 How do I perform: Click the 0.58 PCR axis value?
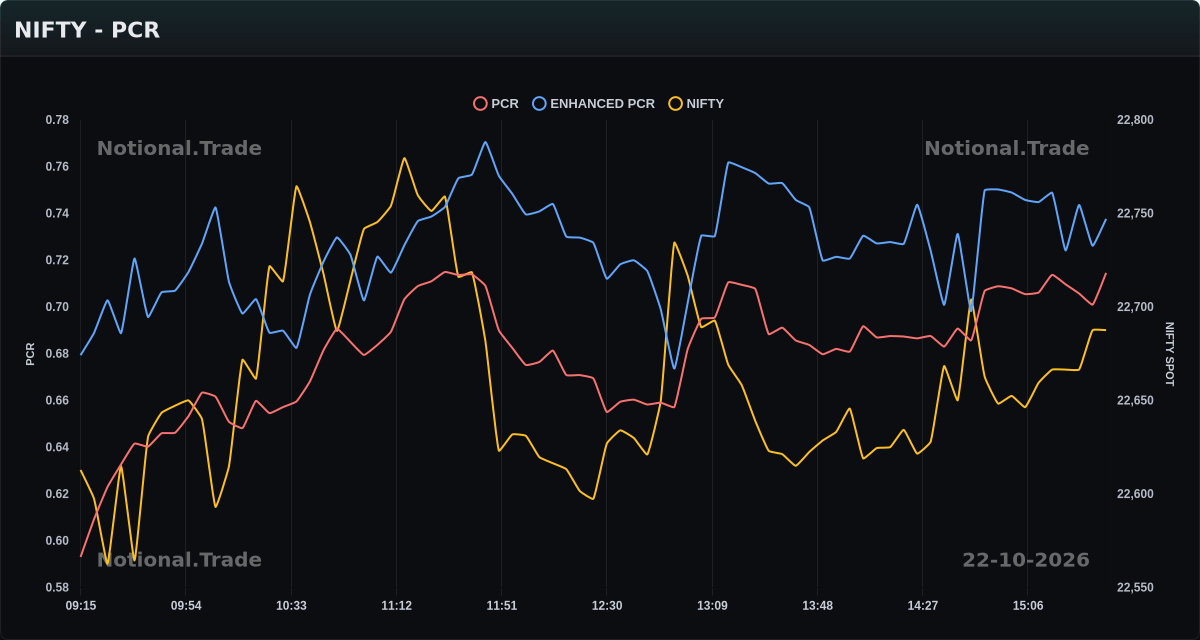pyautogui.click(x=57, y=588)
